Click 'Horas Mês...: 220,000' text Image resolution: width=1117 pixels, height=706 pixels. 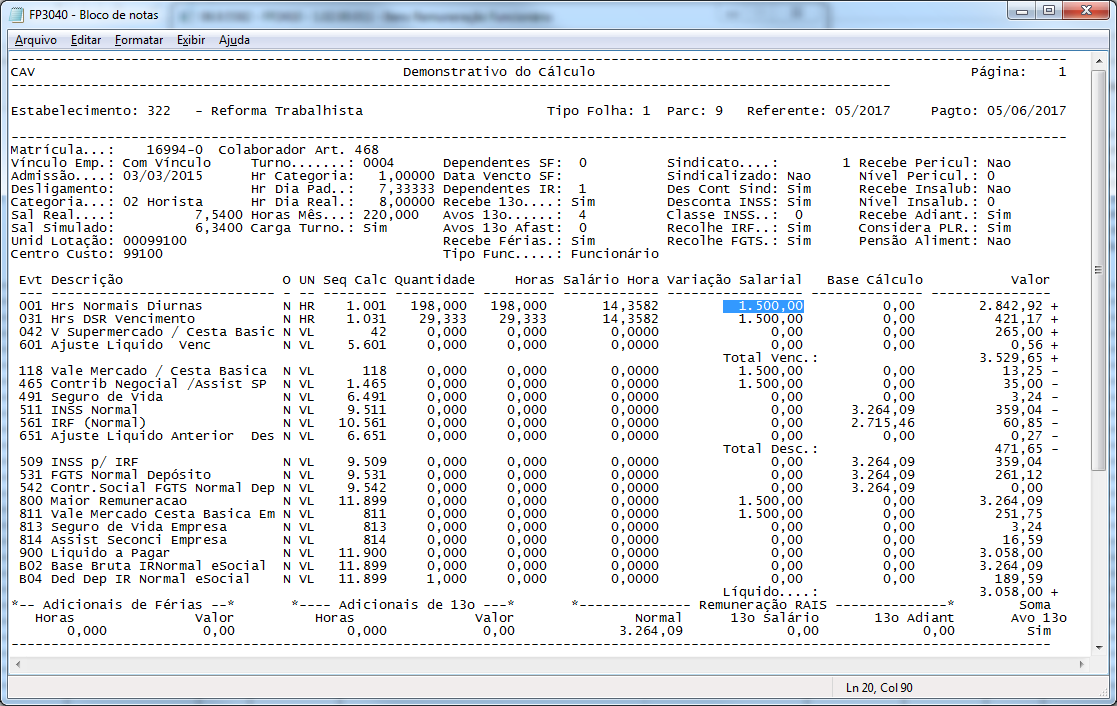tap(335, 215)
